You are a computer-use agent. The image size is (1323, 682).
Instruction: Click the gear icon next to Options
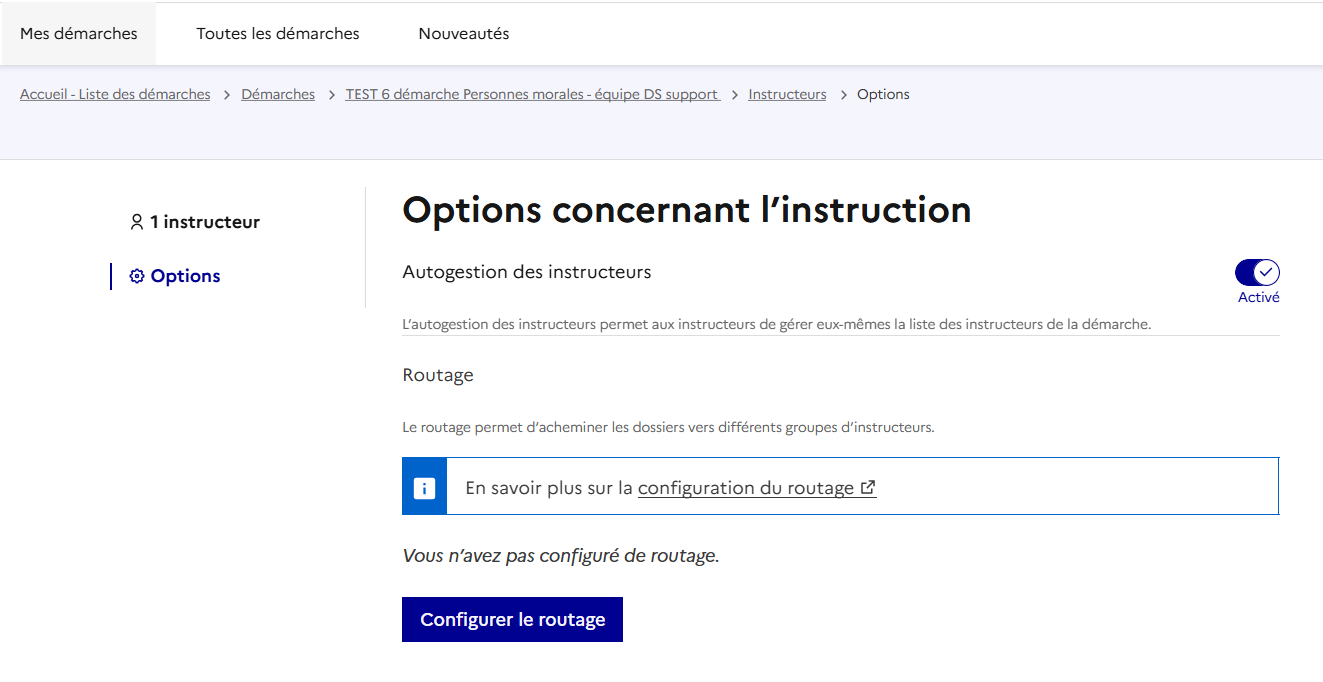(x=137, y=276)
